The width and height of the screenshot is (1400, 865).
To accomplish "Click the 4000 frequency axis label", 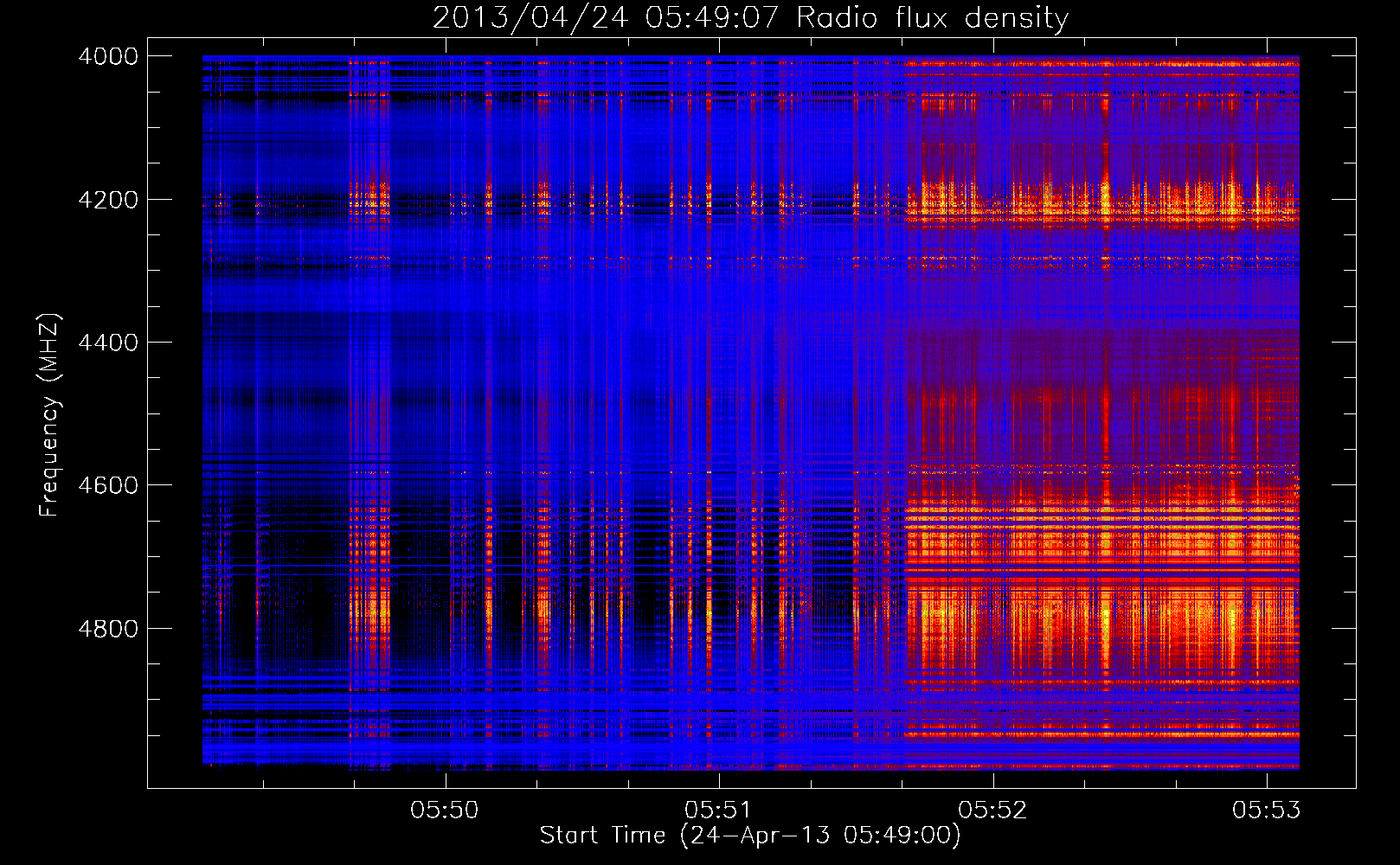I will 108,56.
